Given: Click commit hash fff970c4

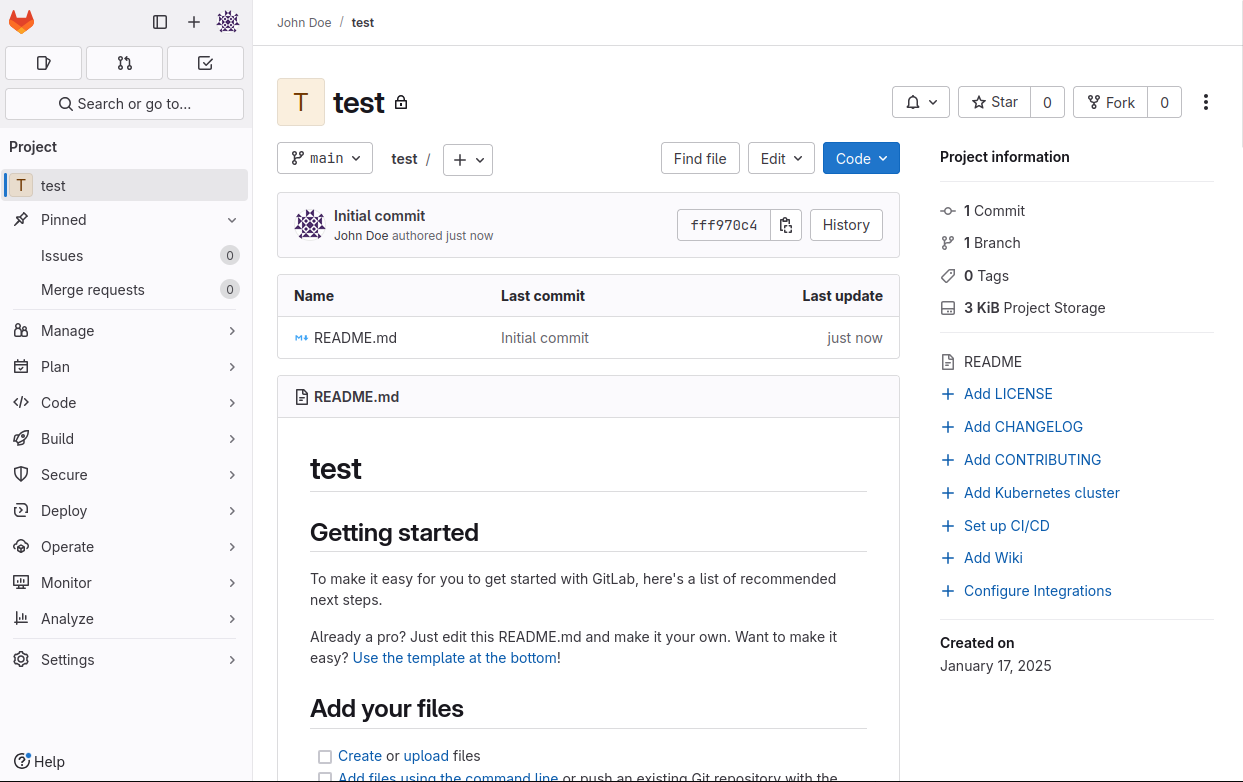Looking at the screenshot, I should coord(724,225).
